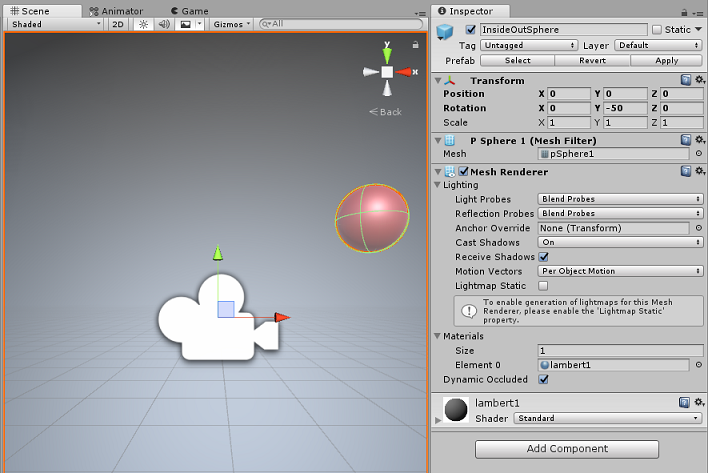The height and width of the screenshot is (473, 708).
Task: Collapse the Transform component foldout
Action: click(438, 80)
